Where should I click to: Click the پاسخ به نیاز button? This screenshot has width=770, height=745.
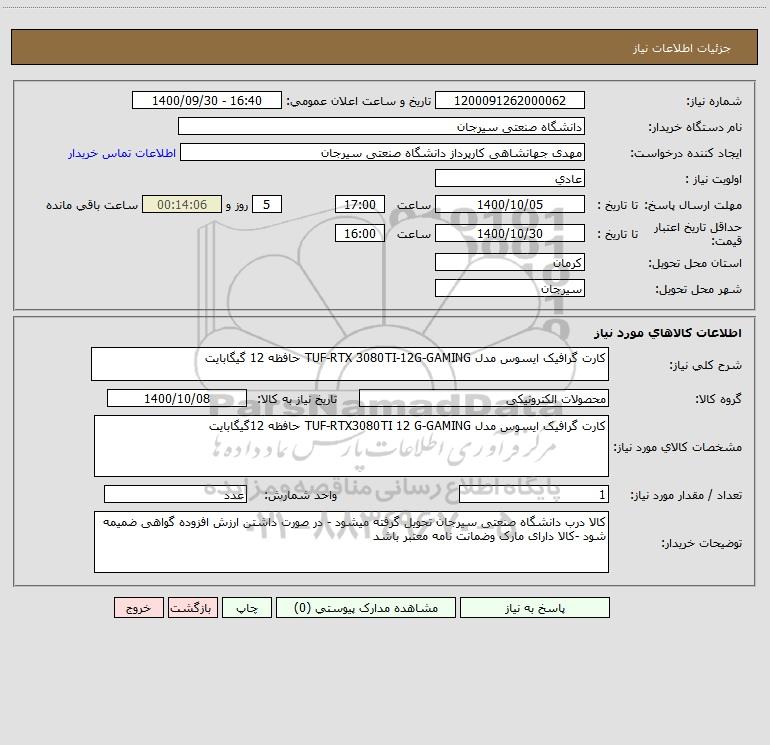click(x=534, y=607)
